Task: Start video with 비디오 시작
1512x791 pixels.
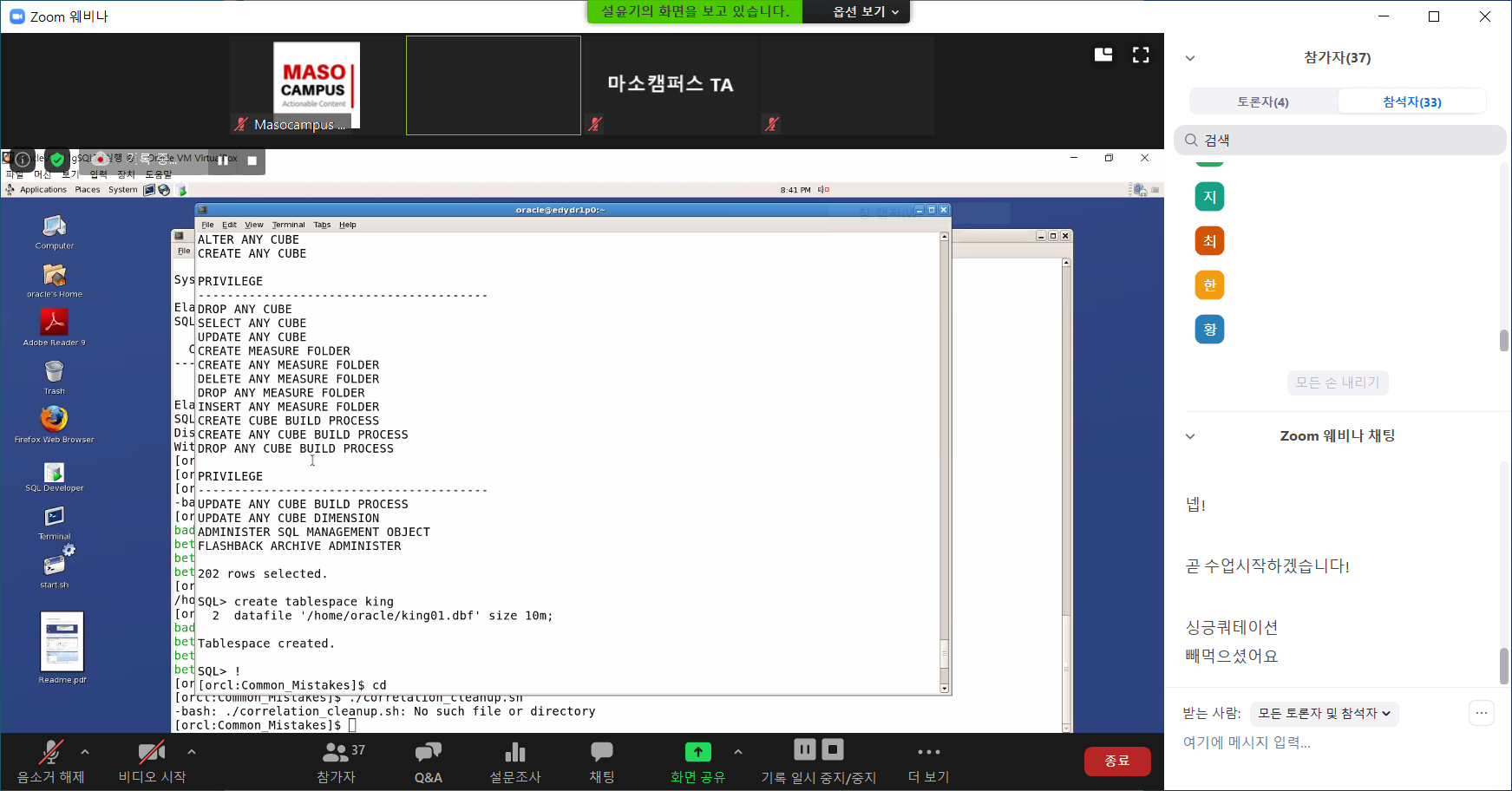Action: (152, 753)
